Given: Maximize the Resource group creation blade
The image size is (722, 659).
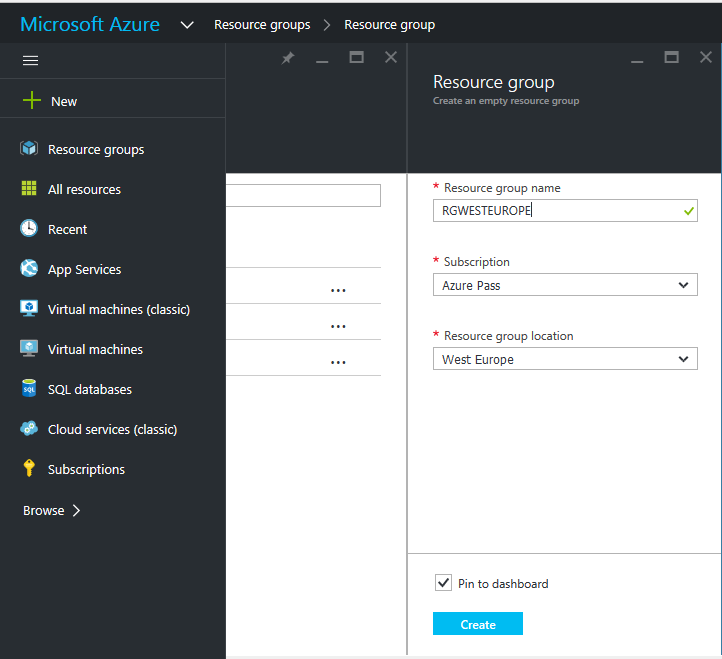Looking at the screenshot, I should point(671,57).
